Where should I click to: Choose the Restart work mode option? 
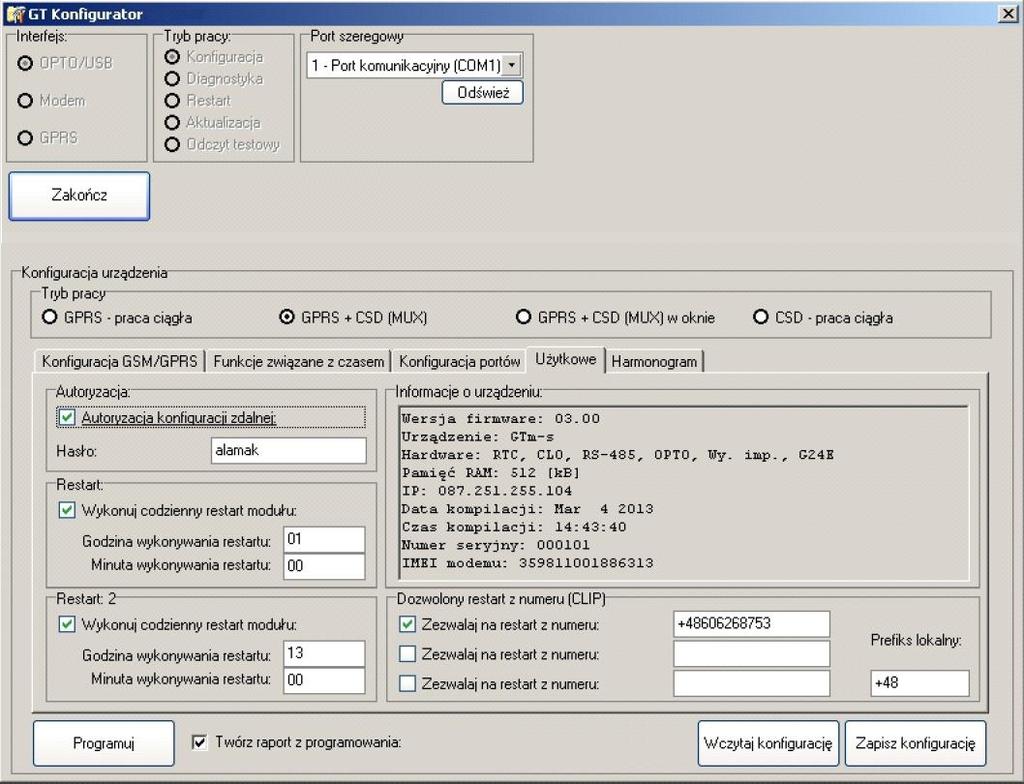pos(172,101)
